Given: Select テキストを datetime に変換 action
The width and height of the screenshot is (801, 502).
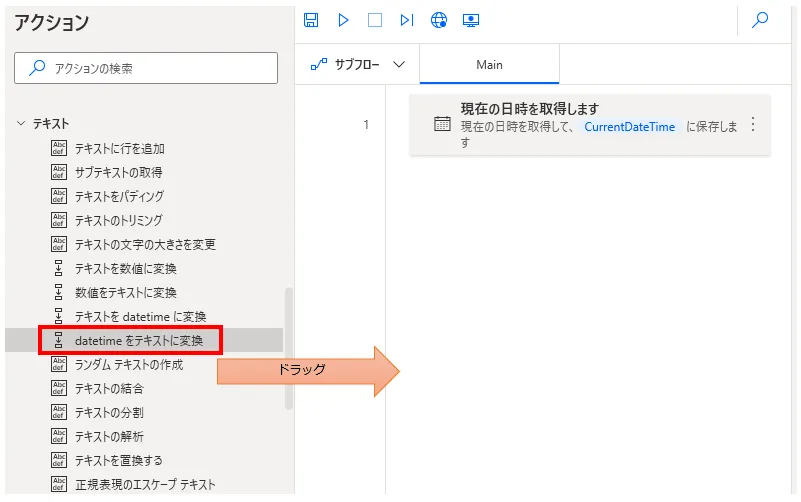Looking at the screenshot, I should point(140,317).
